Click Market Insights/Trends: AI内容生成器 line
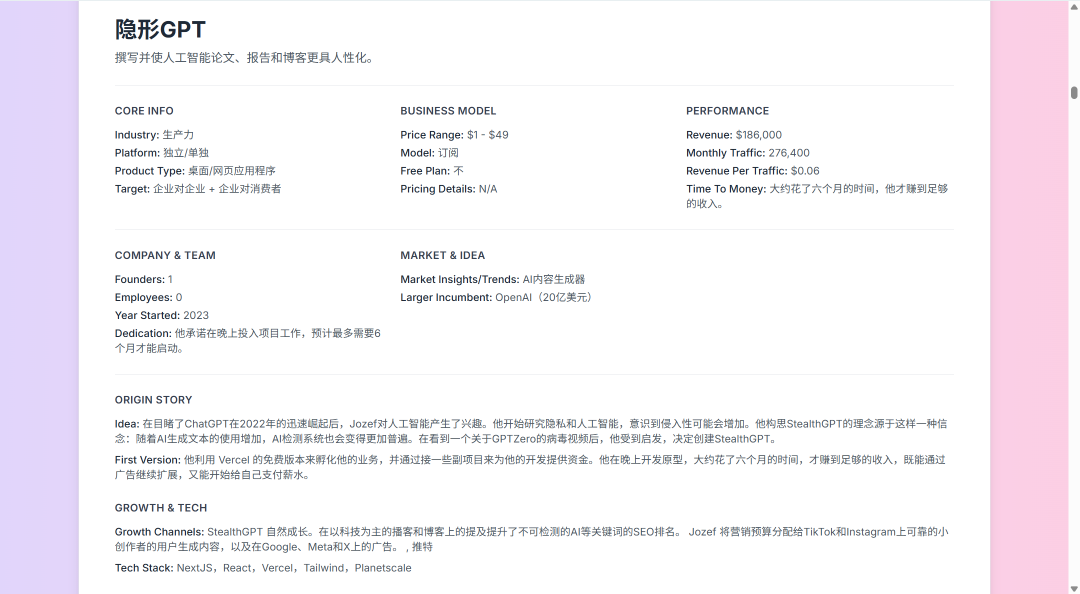This screenshot has height=594, width=1080. click(492, 280)
